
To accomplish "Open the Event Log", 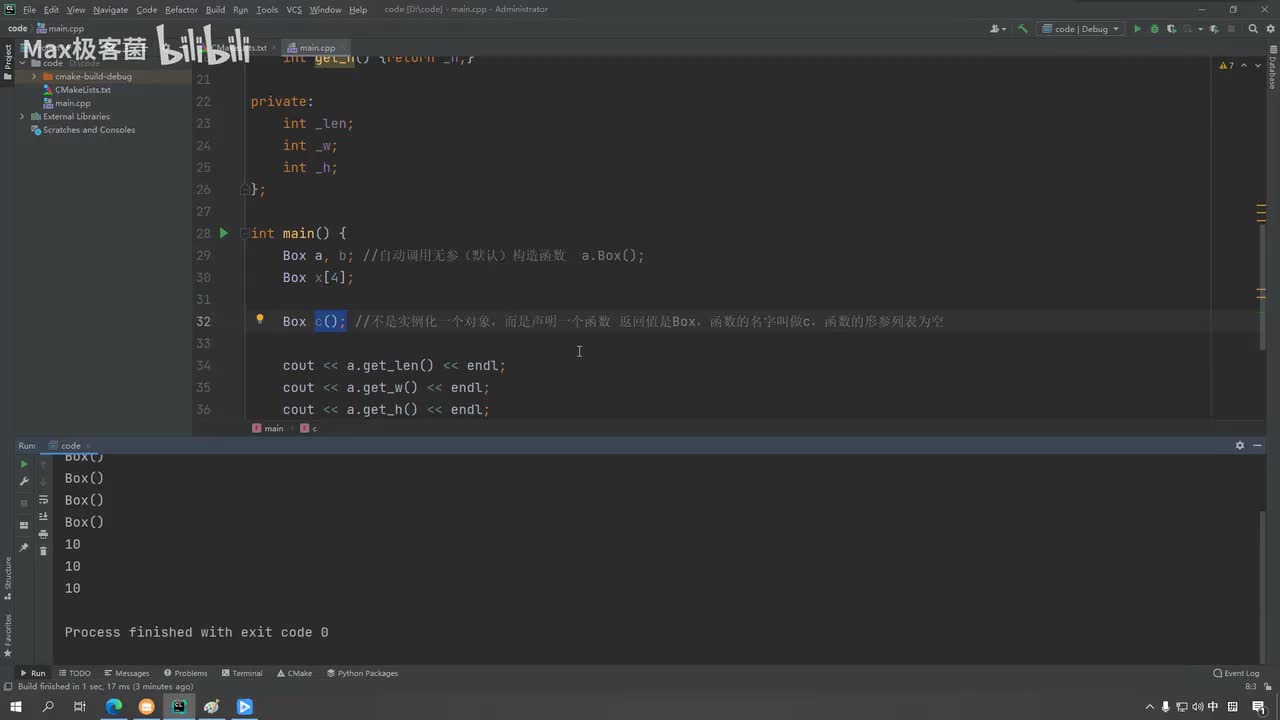I will click(x=1236, y=673).
